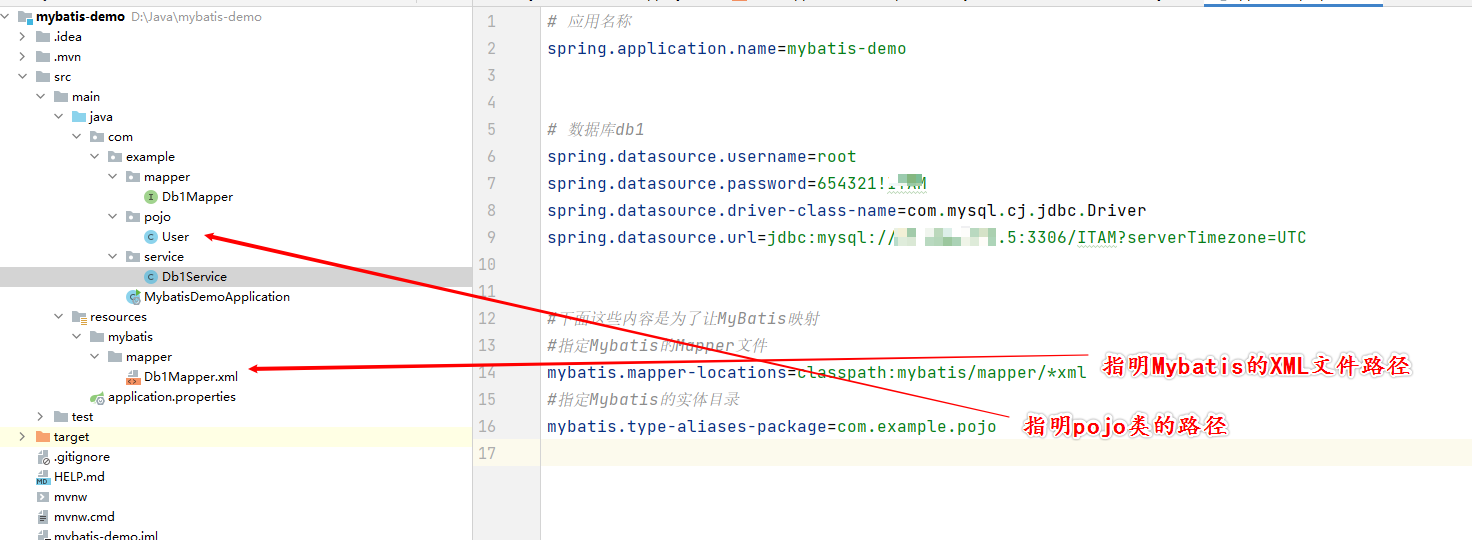Click the blue java source folder icon
The height and width of the screenshot is (540, 1472).
pos(79,117)
